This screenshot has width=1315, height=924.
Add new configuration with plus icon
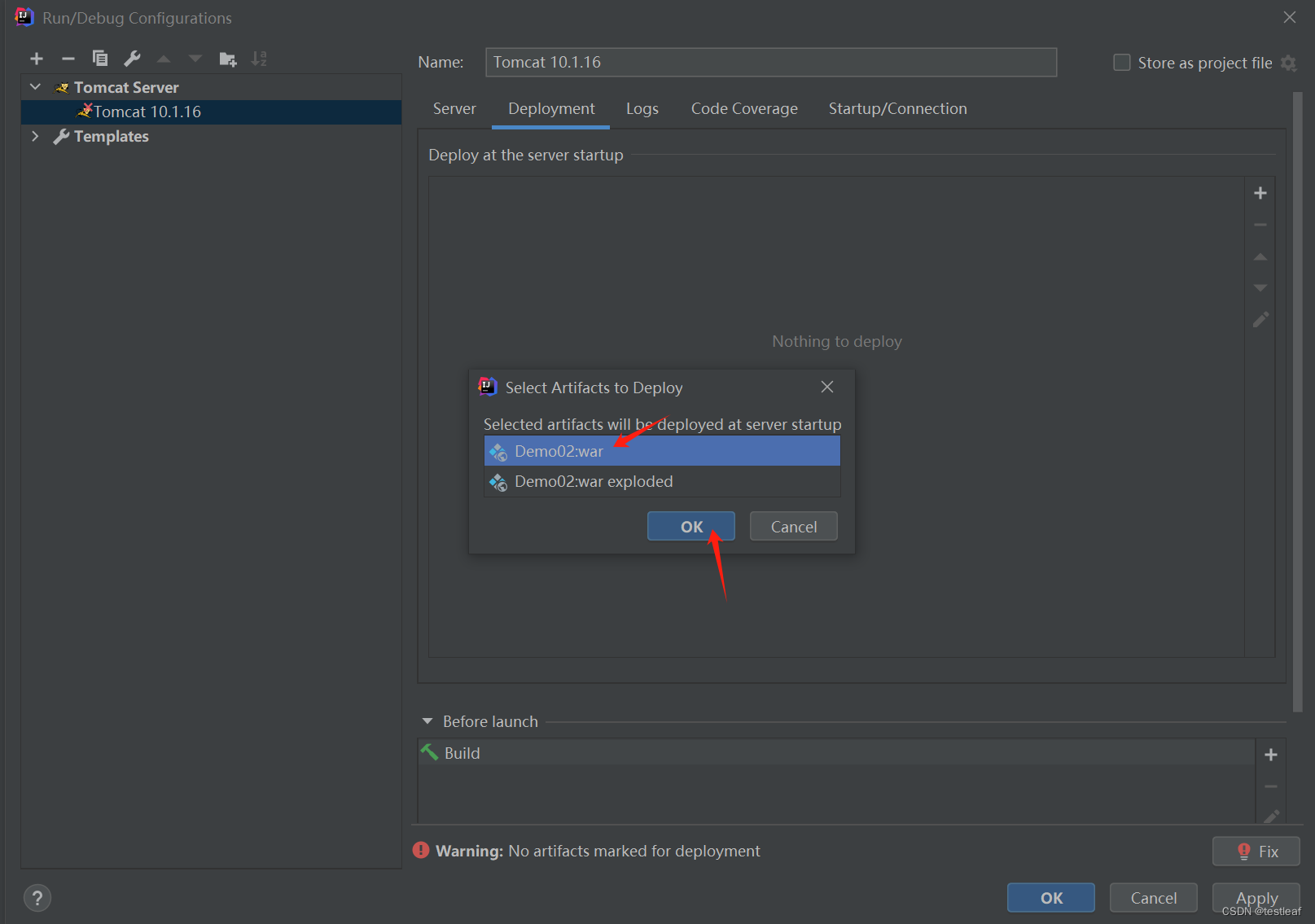point(37,59)
